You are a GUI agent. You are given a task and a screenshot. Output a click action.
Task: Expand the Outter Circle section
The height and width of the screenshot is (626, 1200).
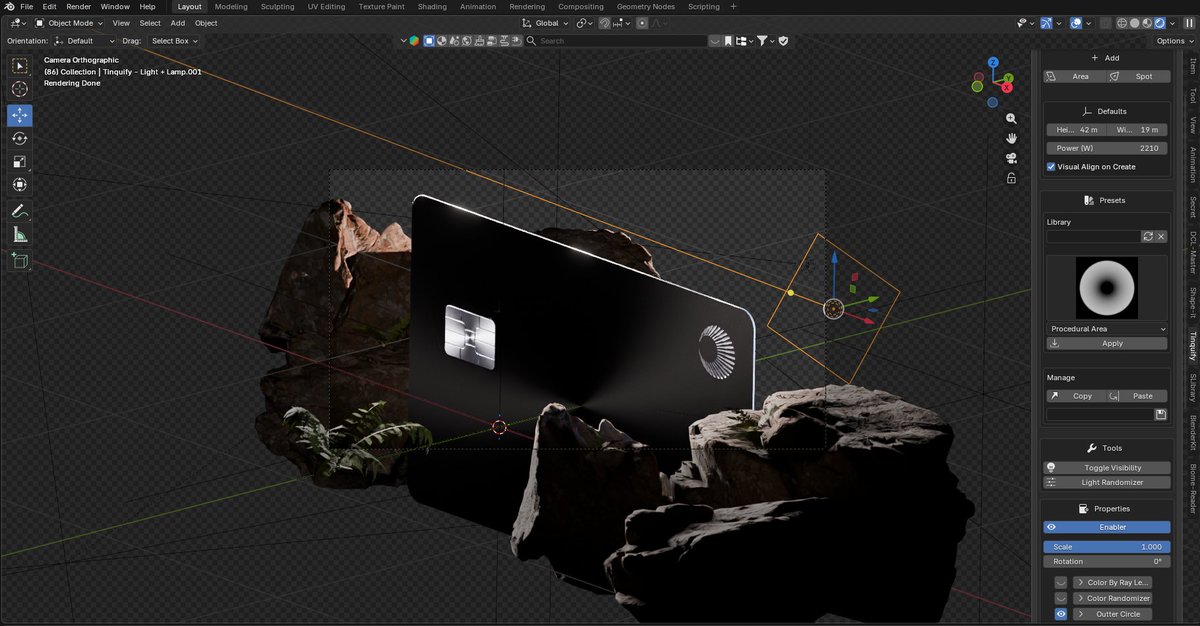[x=1112, y=614]
